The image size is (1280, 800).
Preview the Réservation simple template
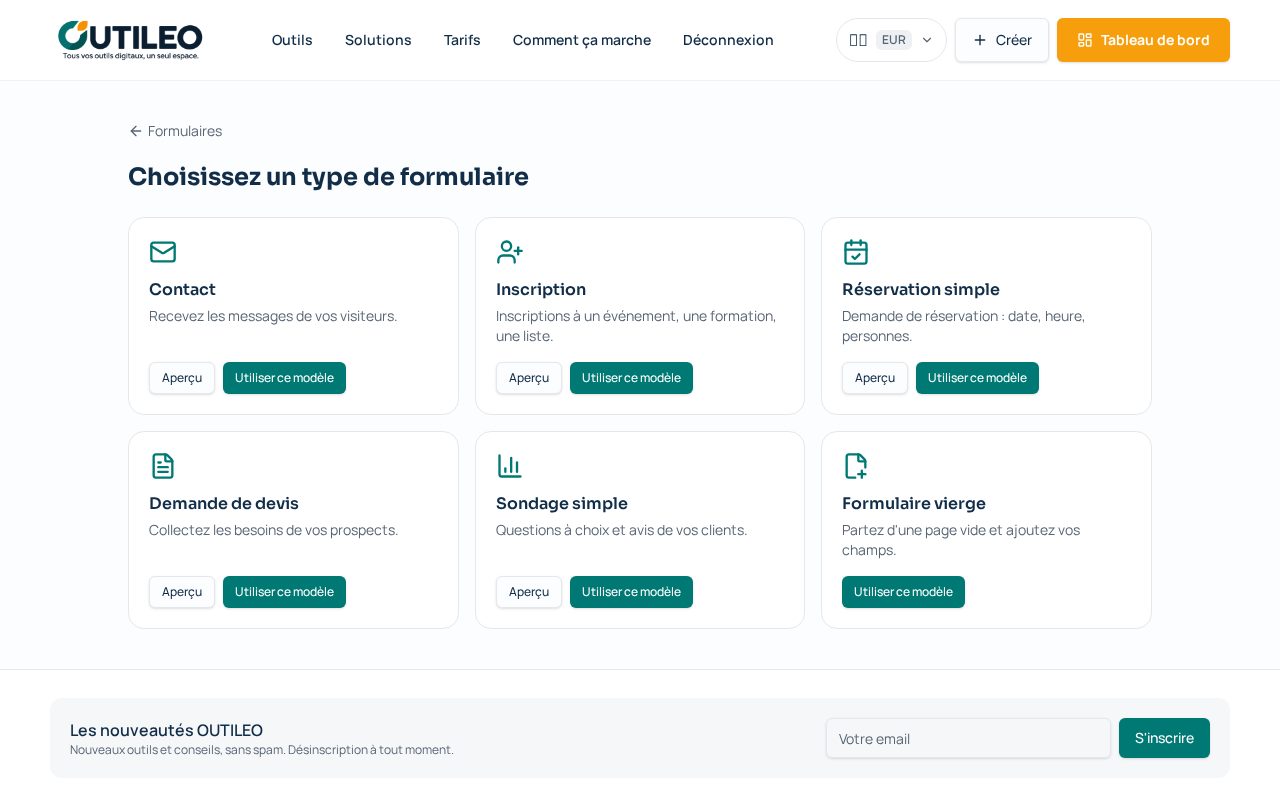[x=875, y=378]
